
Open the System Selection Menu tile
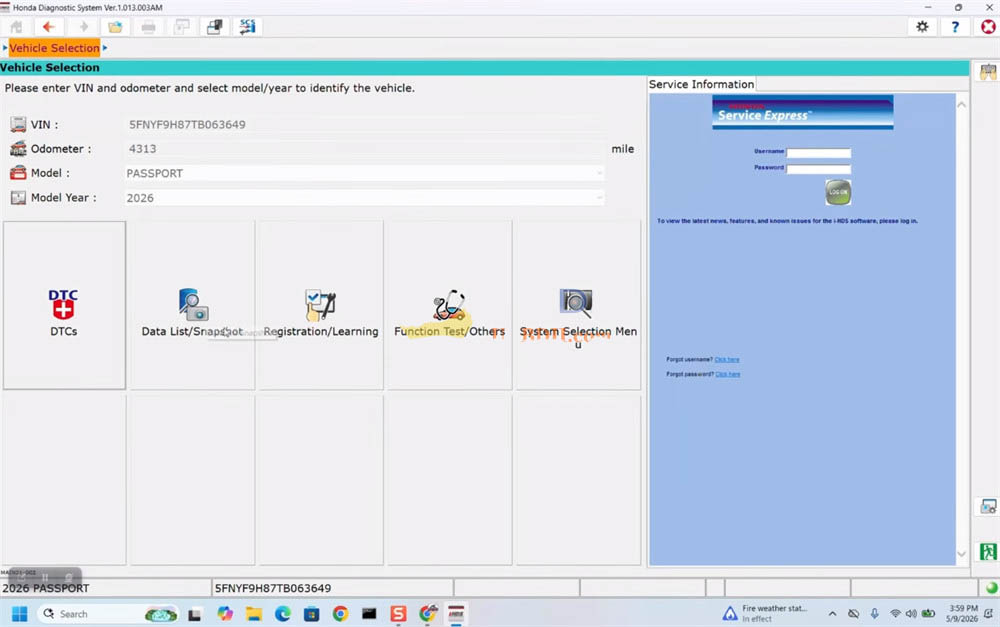[578, 305]
